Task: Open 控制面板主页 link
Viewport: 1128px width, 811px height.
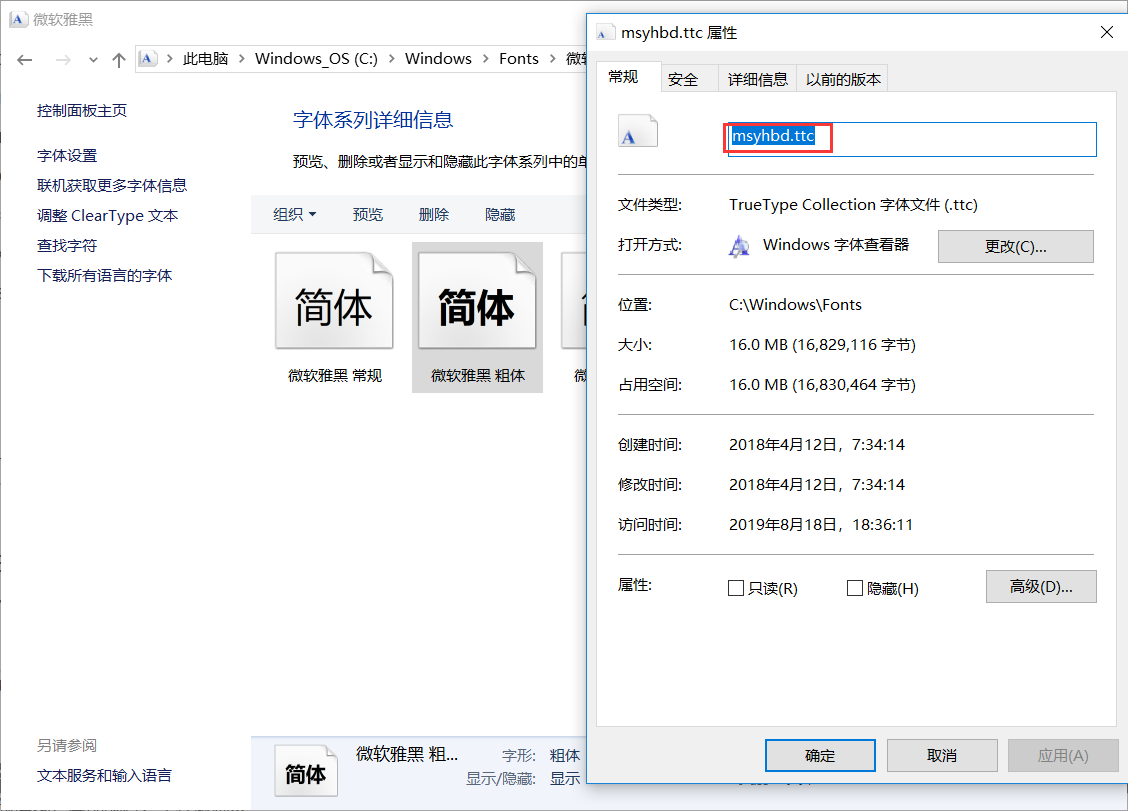Action: [x=82, y=111]
